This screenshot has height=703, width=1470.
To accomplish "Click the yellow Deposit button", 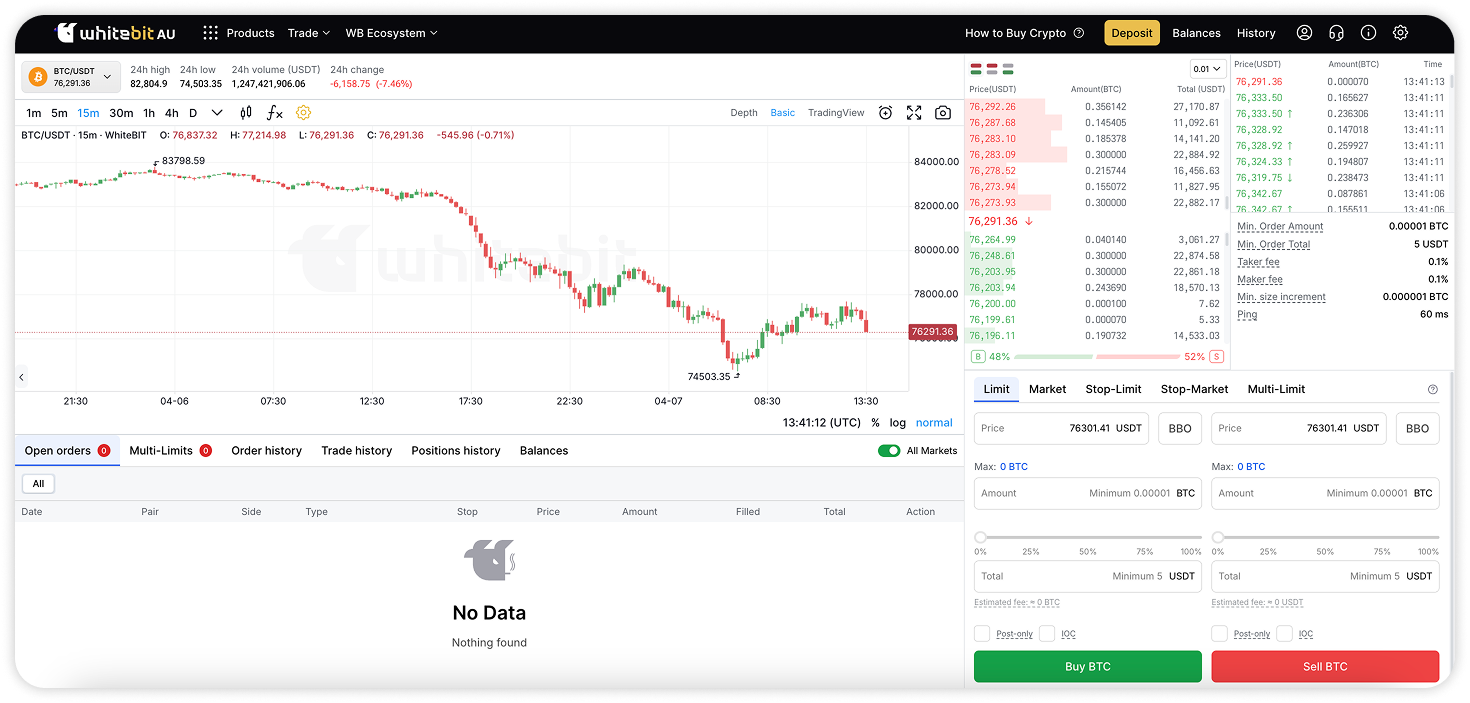I will (x=1132, y=33).
